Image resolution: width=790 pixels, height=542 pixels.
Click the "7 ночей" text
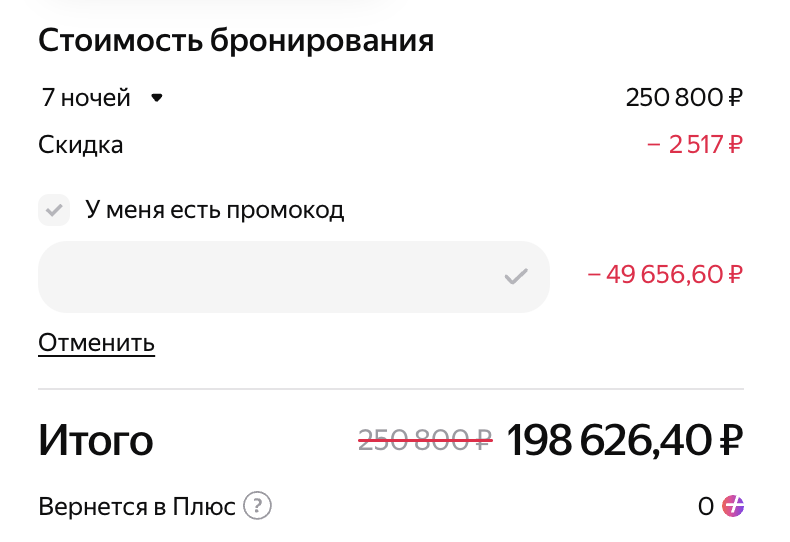(x=86, y=98)
